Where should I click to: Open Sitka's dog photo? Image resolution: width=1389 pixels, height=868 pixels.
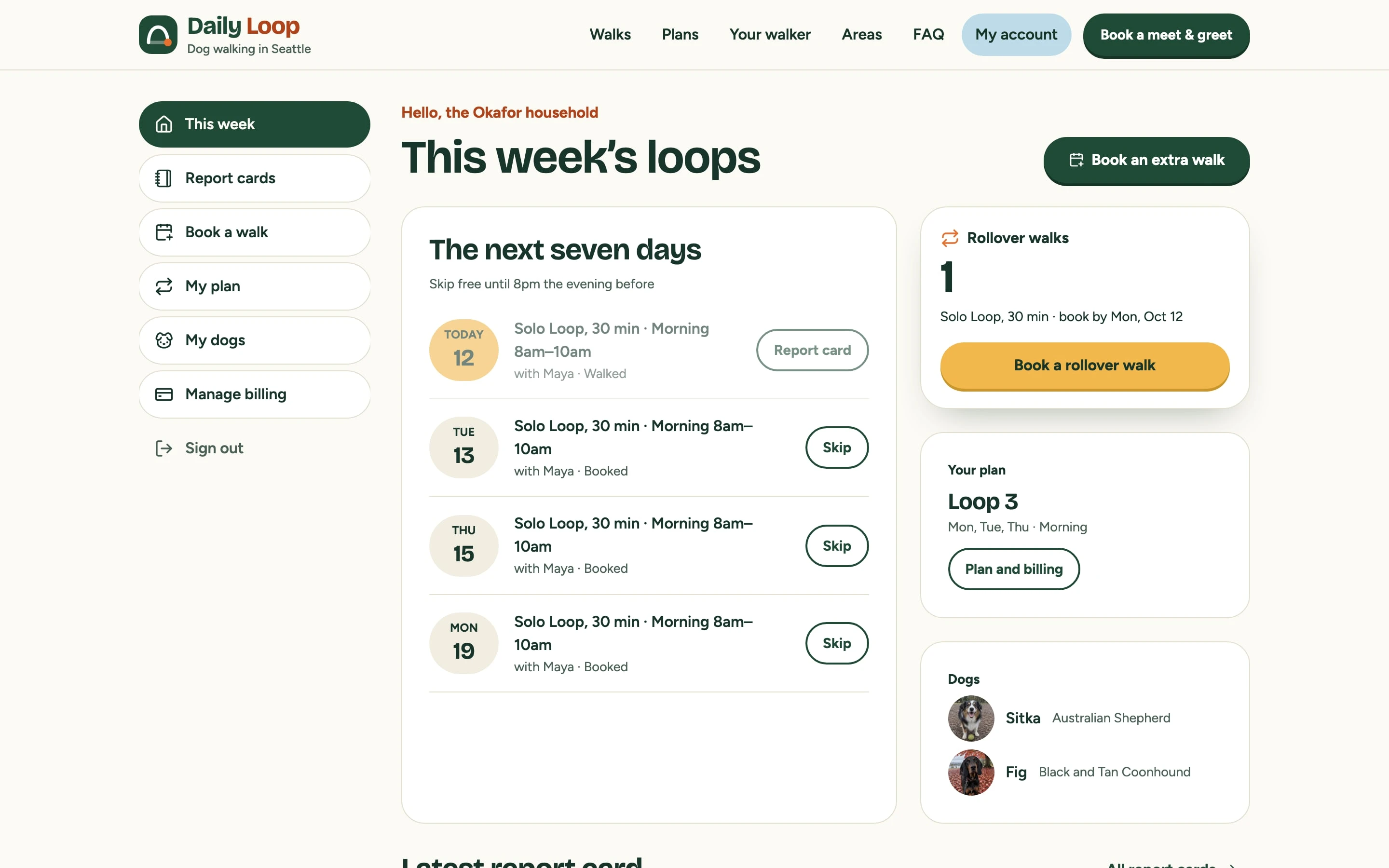(971, 718)
